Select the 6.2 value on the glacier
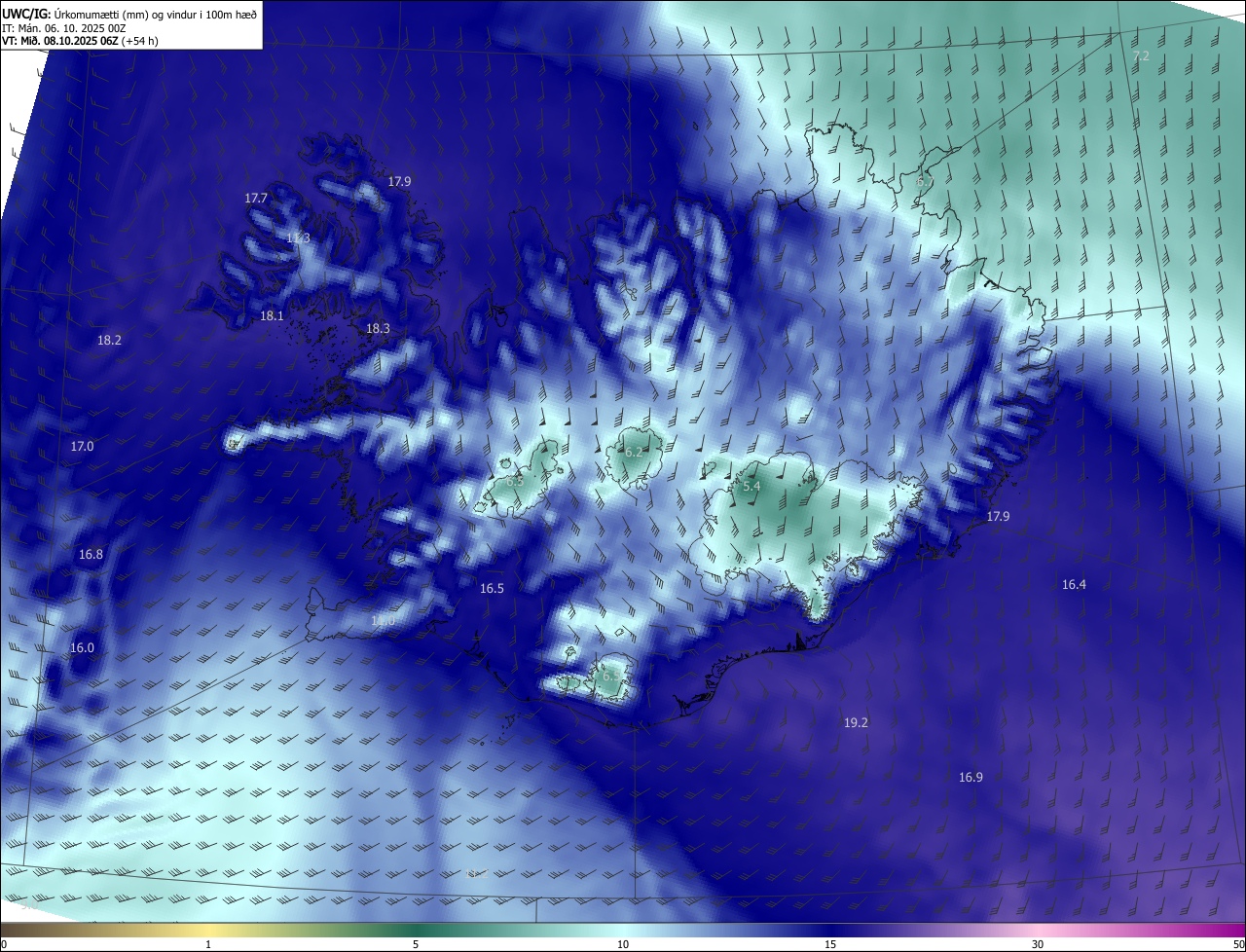 634,453
